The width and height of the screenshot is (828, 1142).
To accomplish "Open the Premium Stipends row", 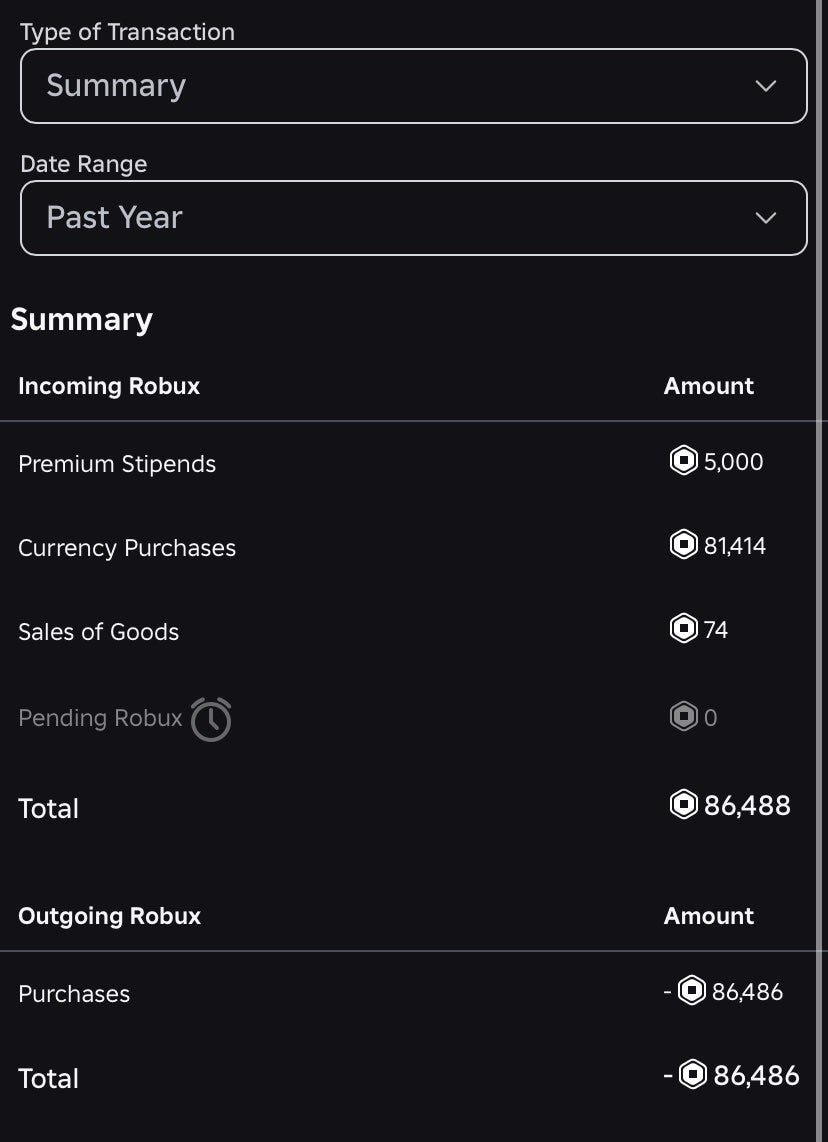I will (117, 464).
